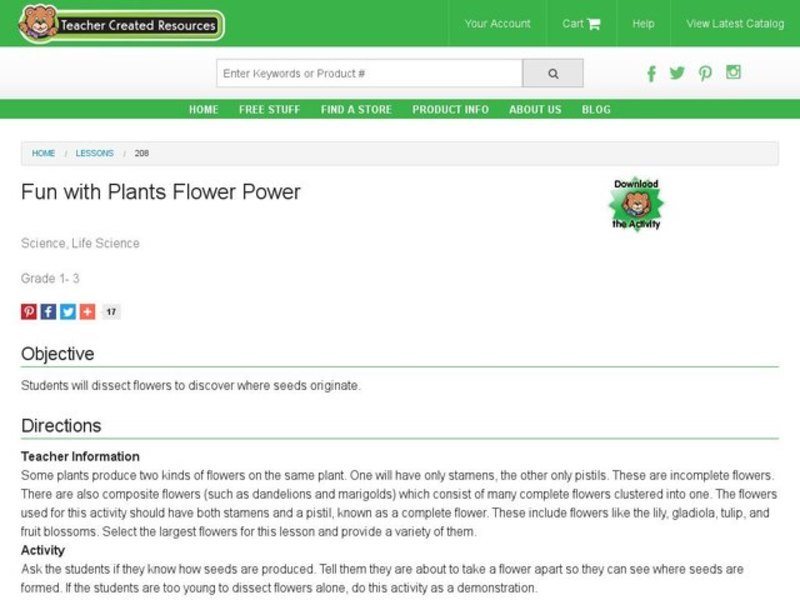Image resolution: width=800 pixels, height=600 pixels.
Task: Open LESSONS from the breadcrumb trail
Action: (x=94, y=153)
